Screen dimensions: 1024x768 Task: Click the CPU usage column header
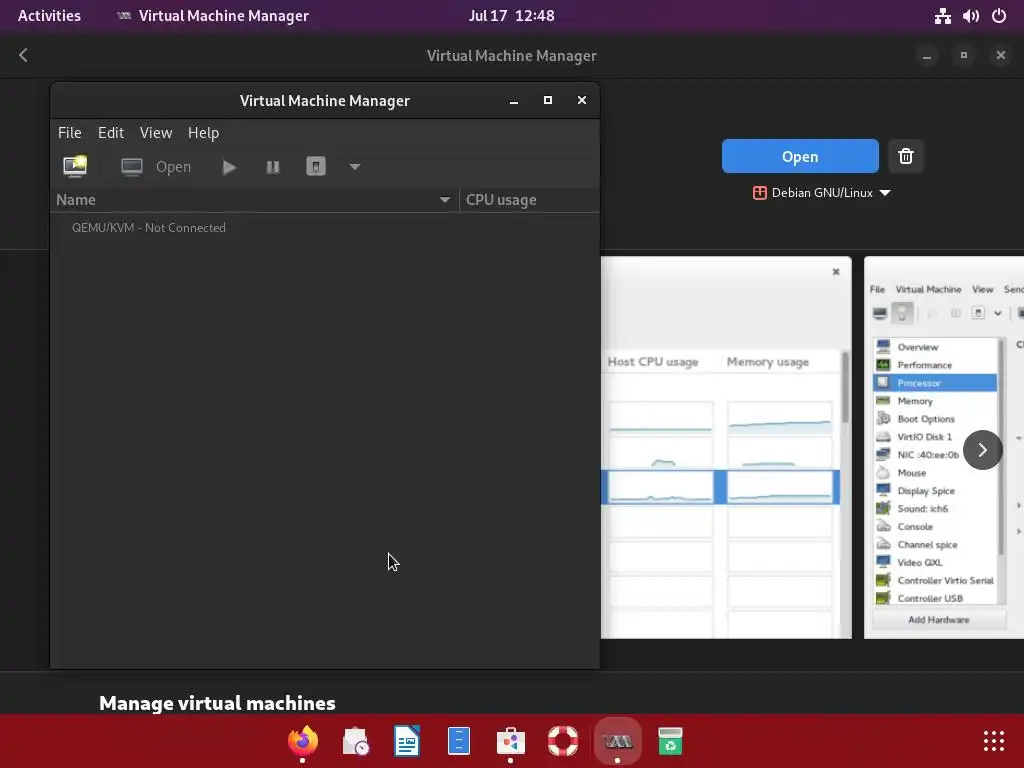[x=529, y=200]
